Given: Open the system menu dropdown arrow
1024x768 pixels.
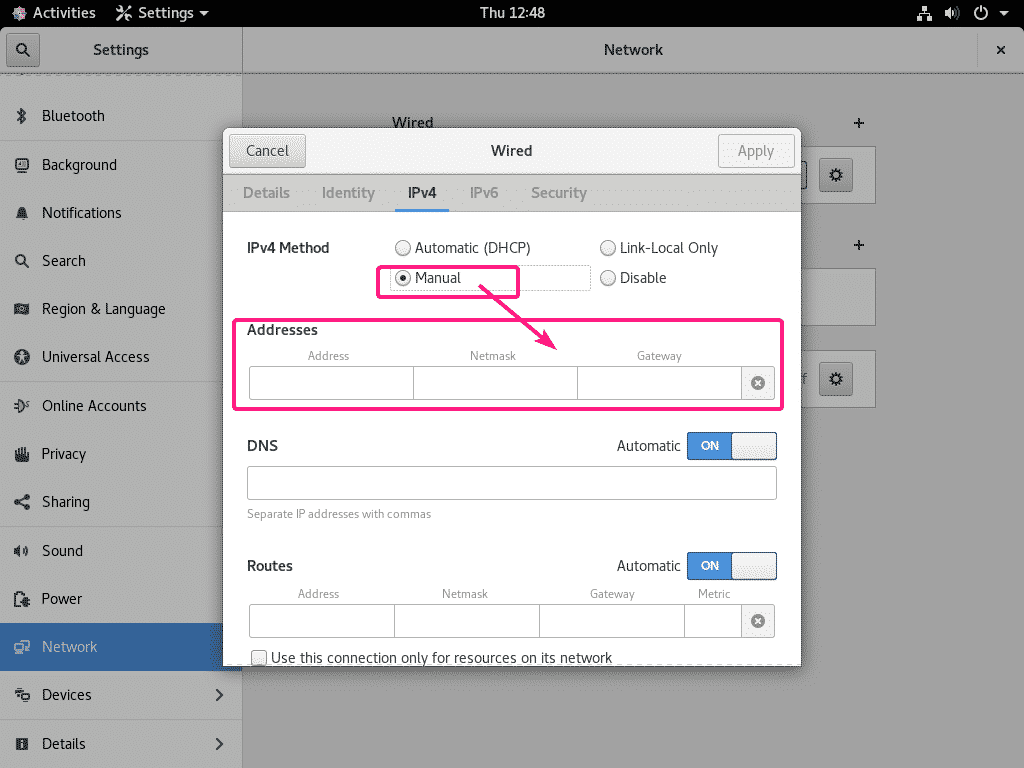Looking at the screenshot, I should (1004, 13).
